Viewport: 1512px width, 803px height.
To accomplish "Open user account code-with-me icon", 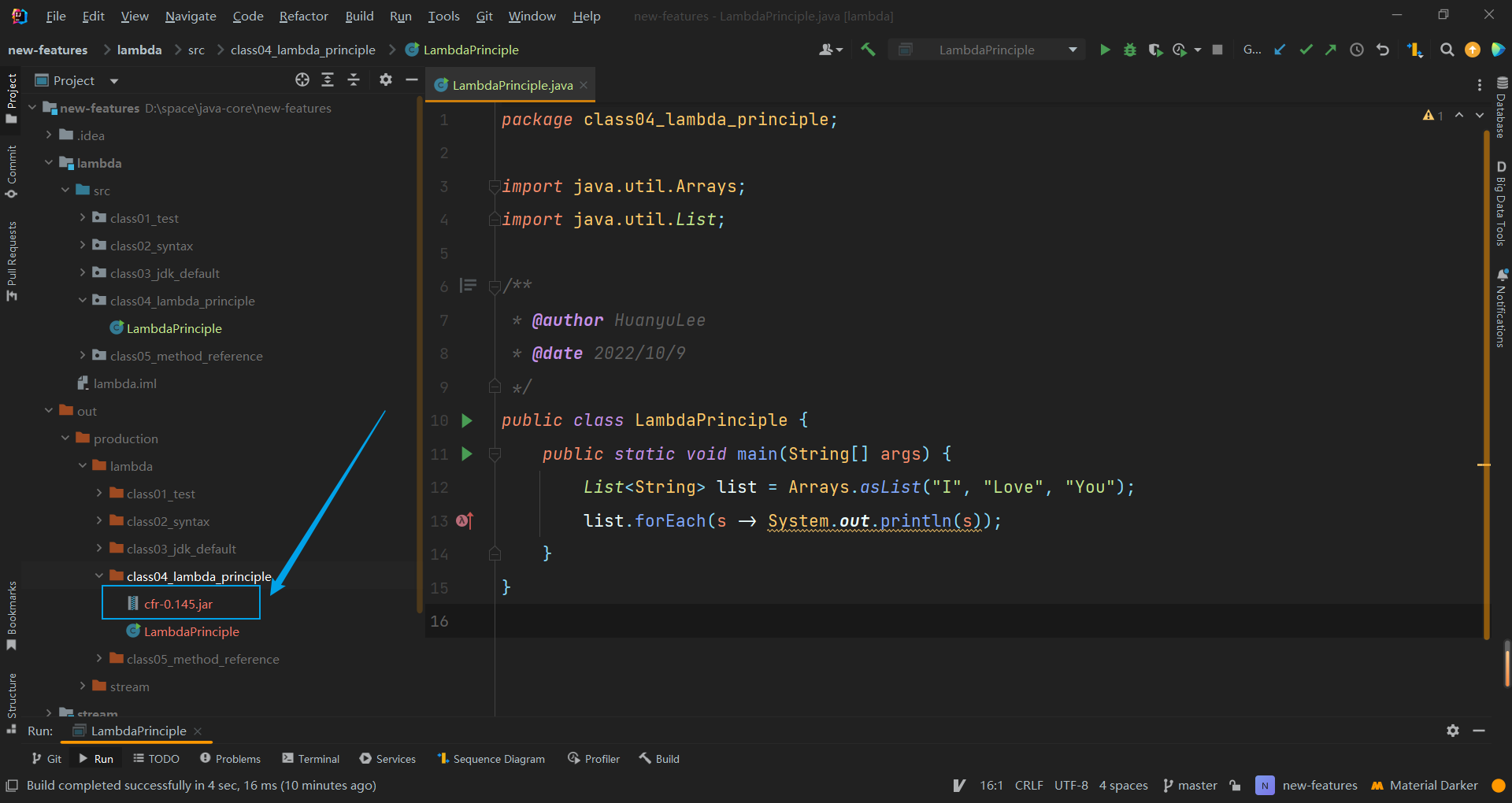I will pos(830,50).
